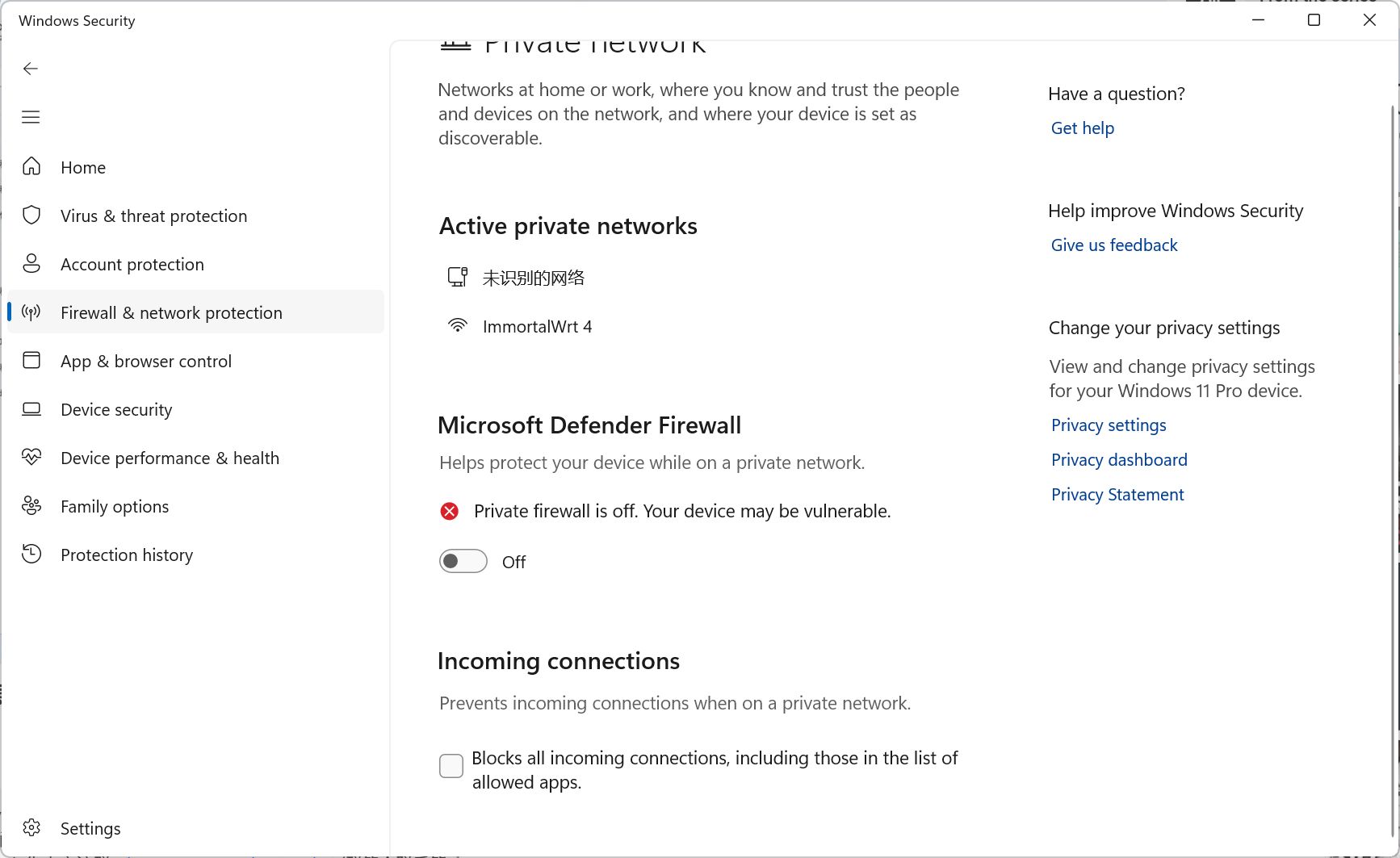Maximize the Windows Security window
This screenshot has height=858, width=1400.
(x=1314, y=20)
